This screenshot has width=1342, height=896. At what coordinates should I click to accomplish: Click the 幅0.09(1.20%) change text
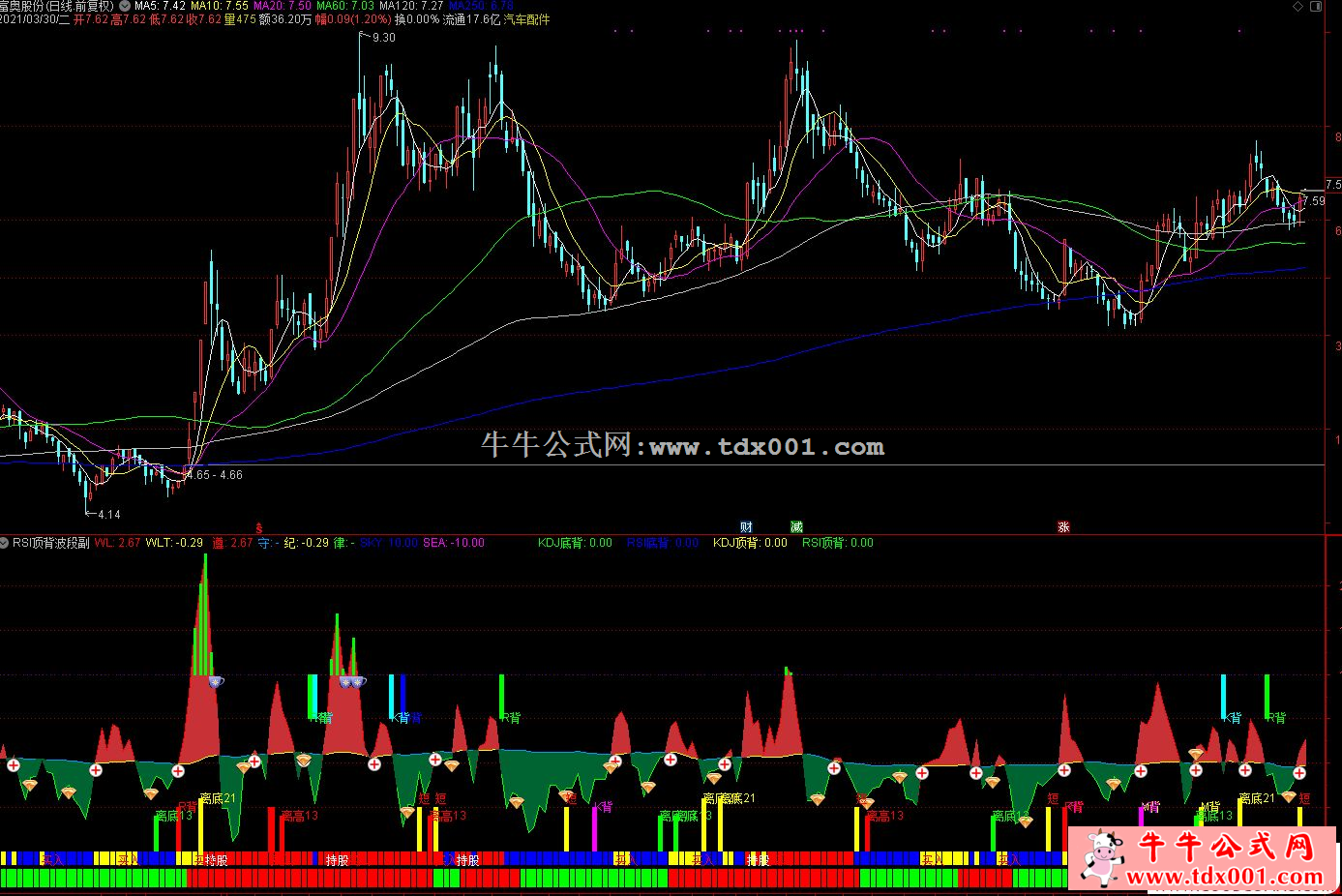pyautogui.click(x=353, y=19)
